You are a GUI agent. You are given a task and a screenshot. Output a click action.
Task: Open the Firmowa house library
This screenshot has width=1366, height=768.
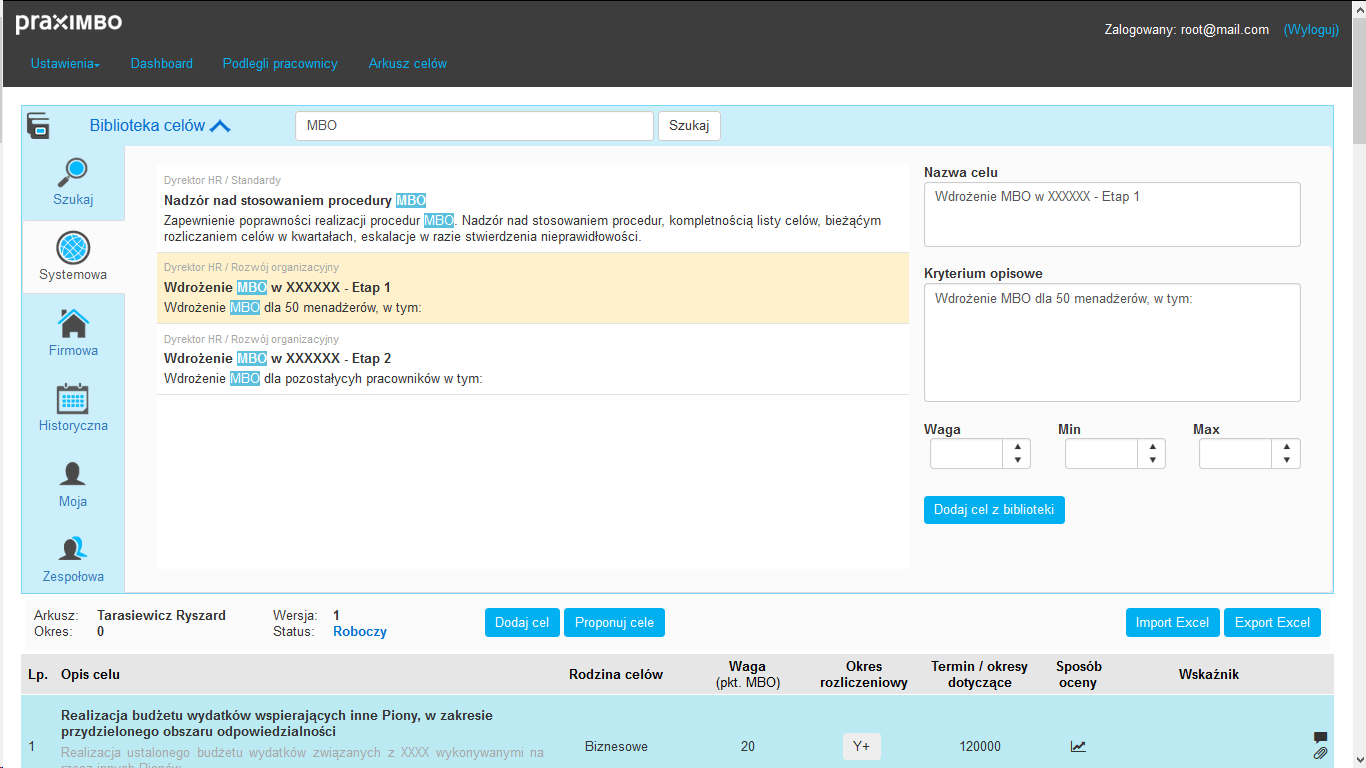73,332
